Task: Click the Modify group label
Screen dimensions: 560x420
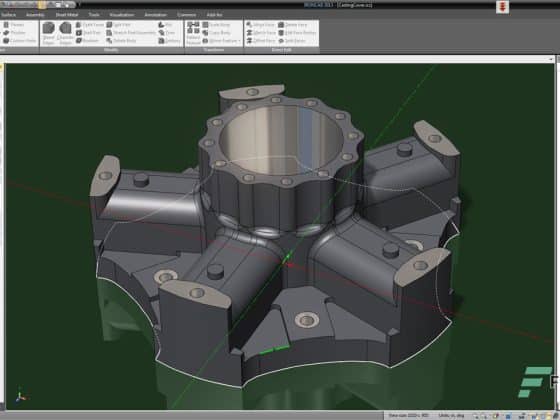Action: coord(111,50)
